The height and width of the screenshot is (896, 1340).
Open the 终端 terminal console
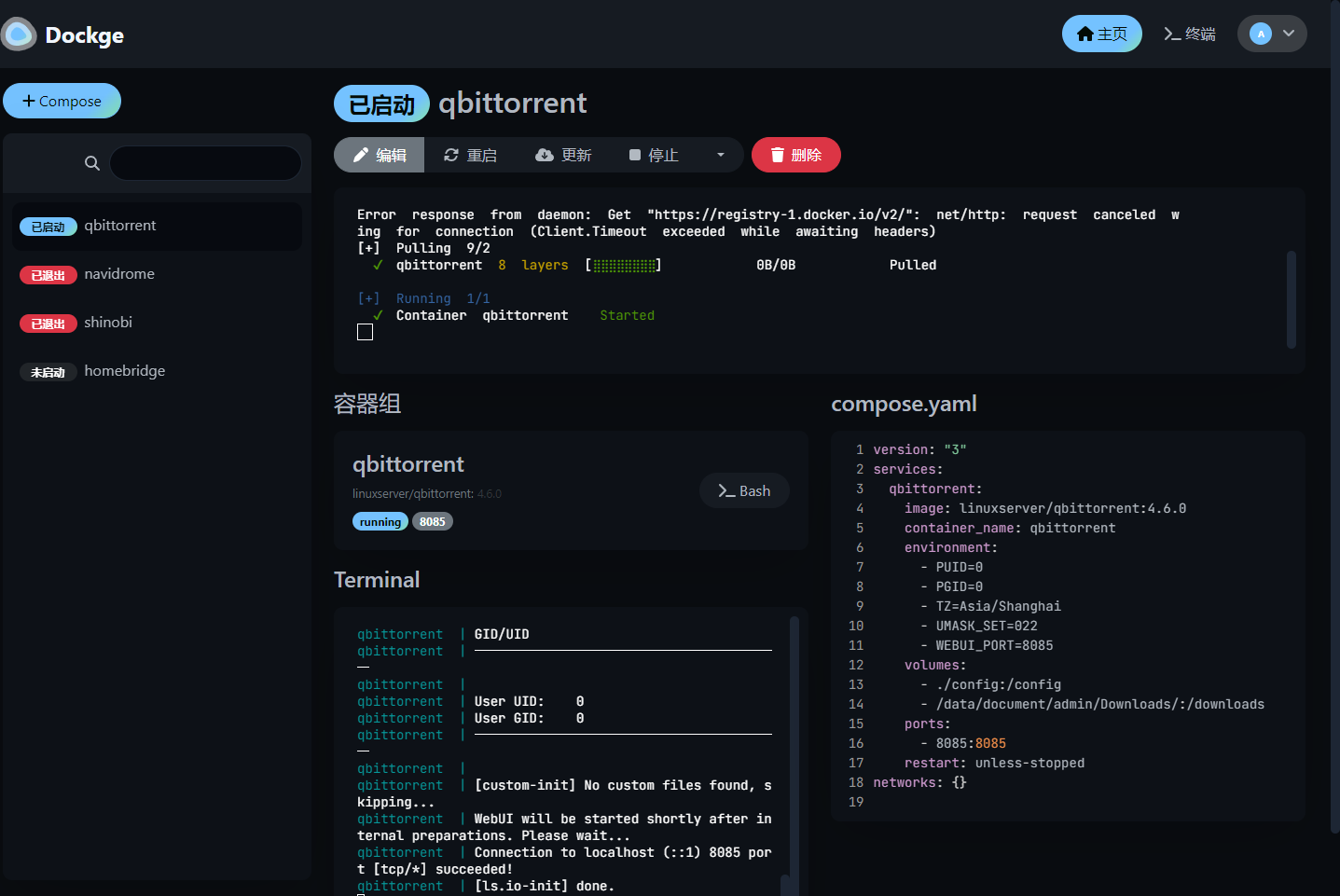click(1189, 34)
